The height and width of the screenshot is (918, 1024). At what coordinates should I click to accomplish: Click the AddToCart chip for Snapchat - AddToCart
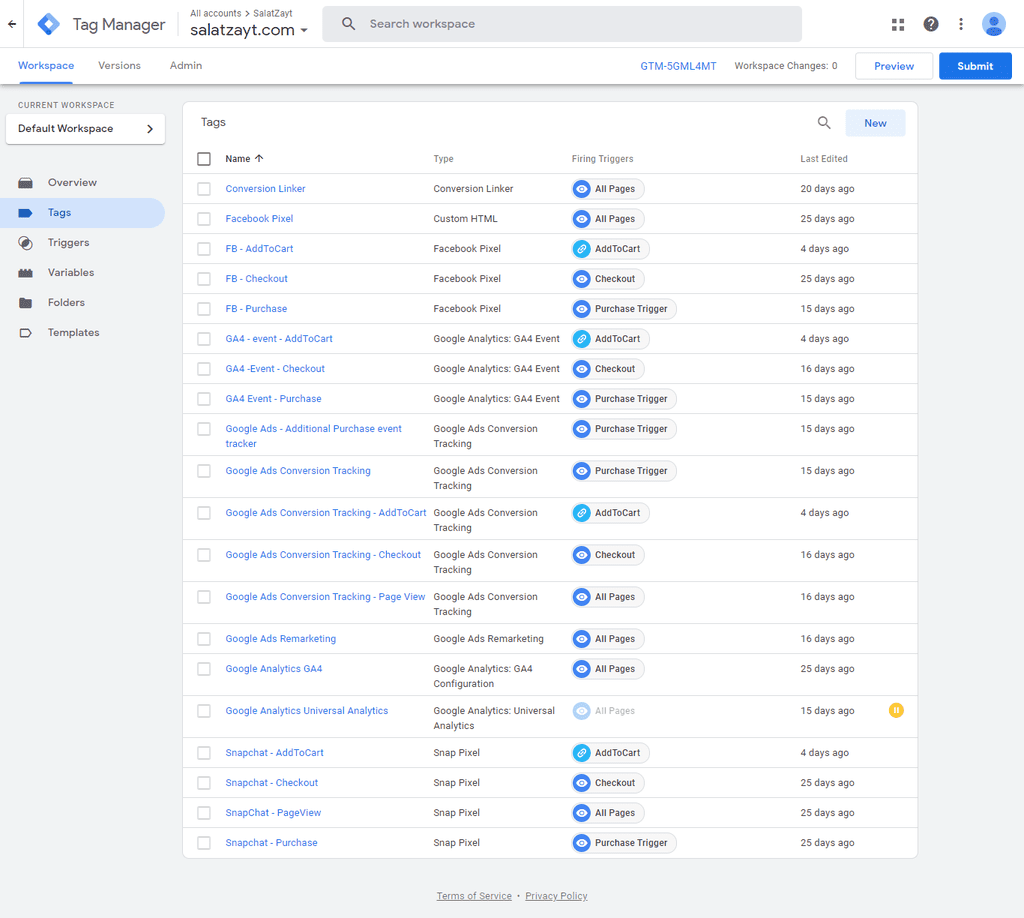point(611,753)
